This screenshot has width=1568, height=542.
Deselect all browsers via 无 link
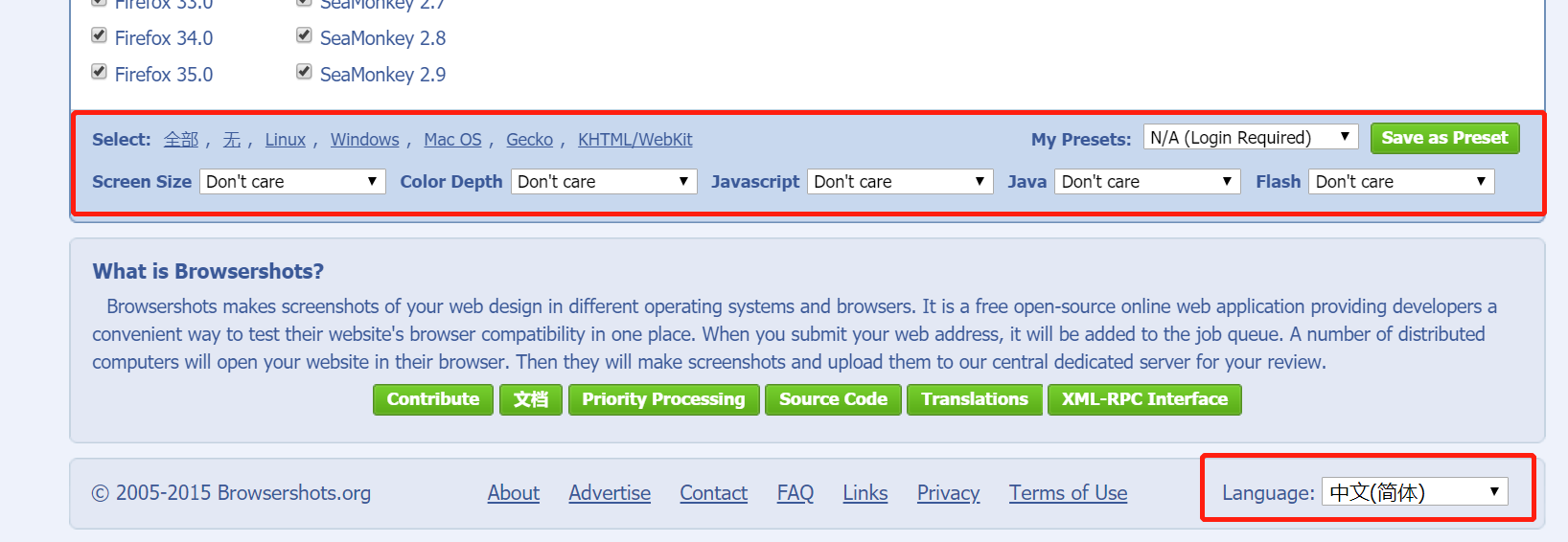(232, 140)
